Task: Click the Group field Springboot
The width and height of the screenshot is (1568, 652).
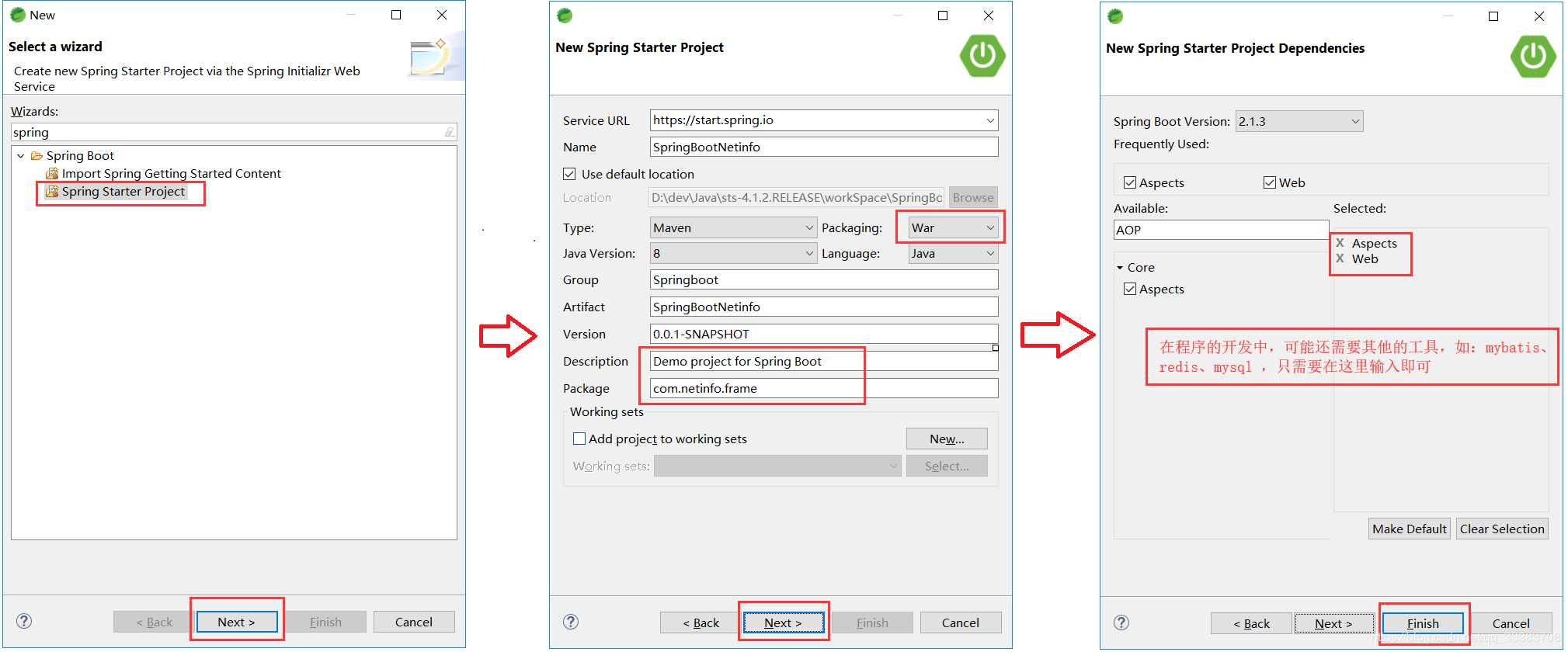Action: tap(823, 279)
